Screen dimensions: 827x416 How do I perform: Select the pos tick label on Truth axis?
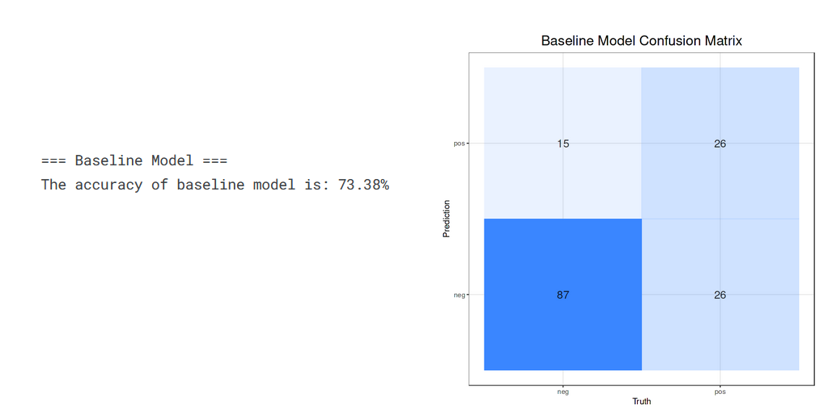(720, 391)
